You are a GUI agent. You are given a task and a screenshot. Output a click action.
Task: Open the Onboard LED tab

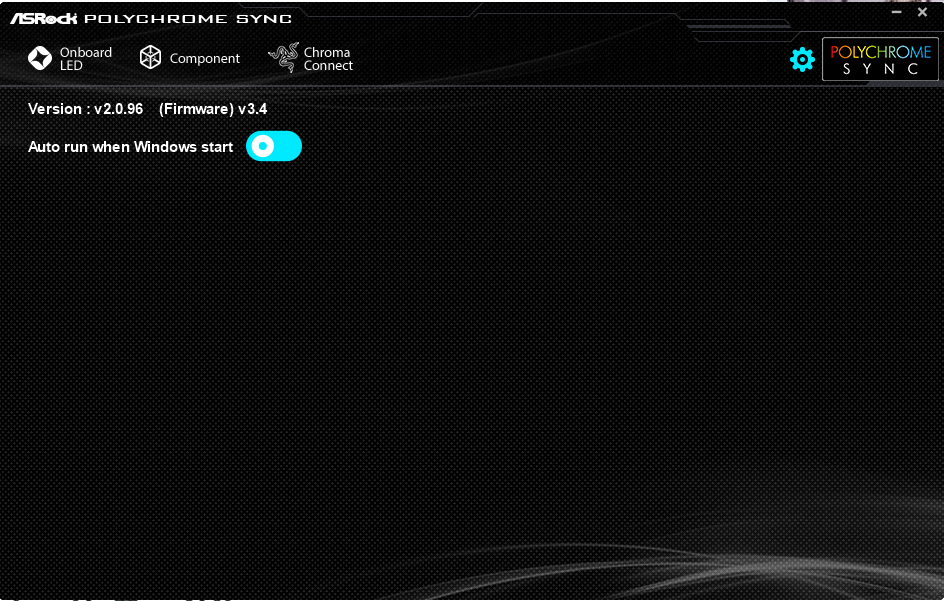coord(70,58)
